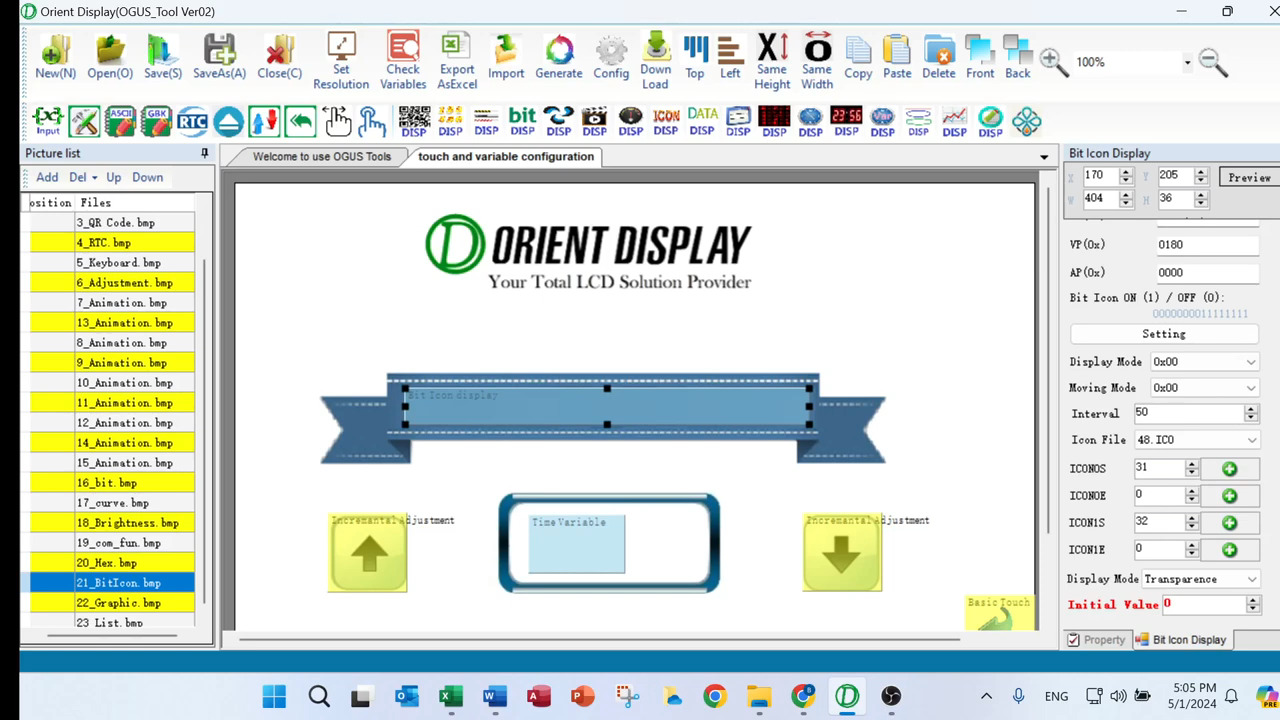Send selection to Back

[1018, 57]
